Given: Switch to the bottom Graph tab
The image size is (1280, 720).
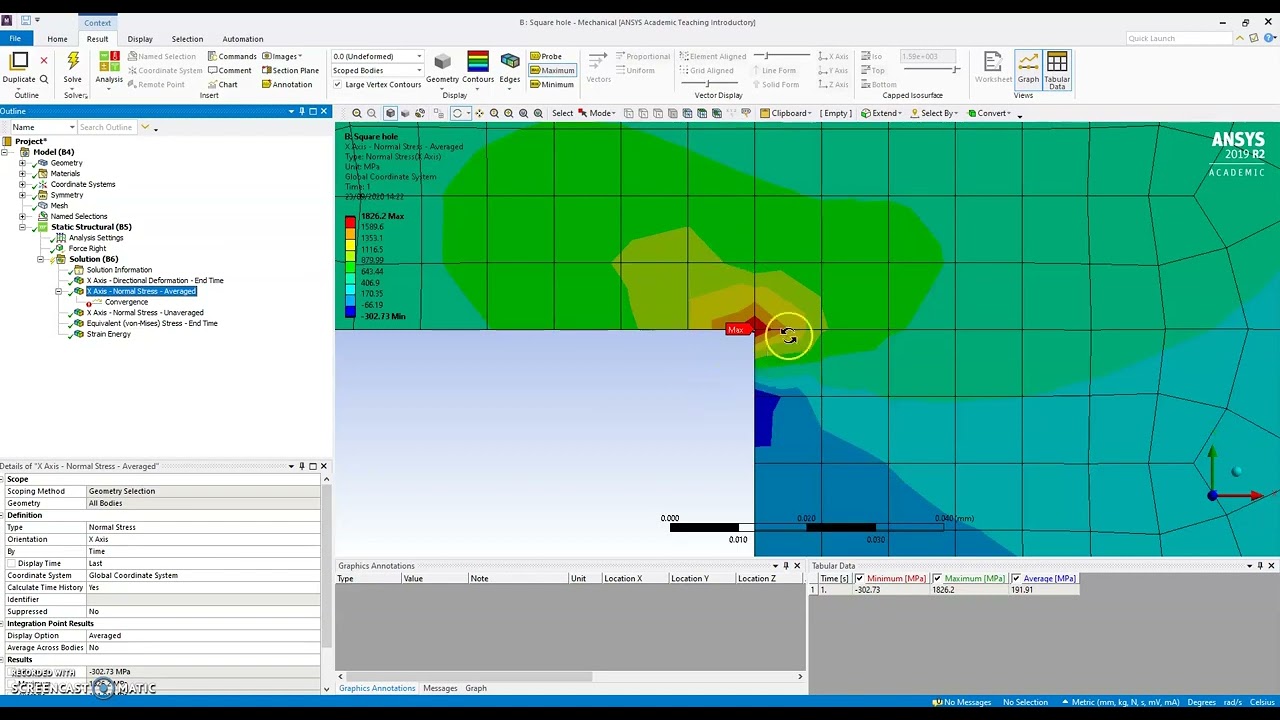Looking at the screenshot, I should 476,688.
